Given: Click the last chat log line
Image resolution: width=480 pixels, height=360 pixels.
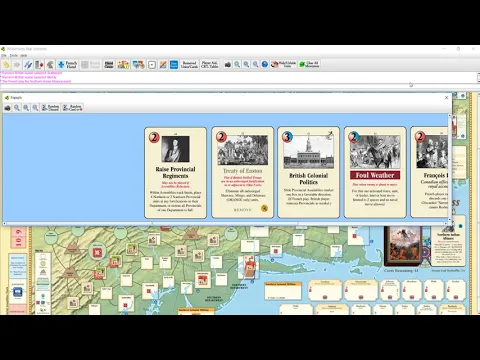Looking at the screenshot, I should [36, 81].
